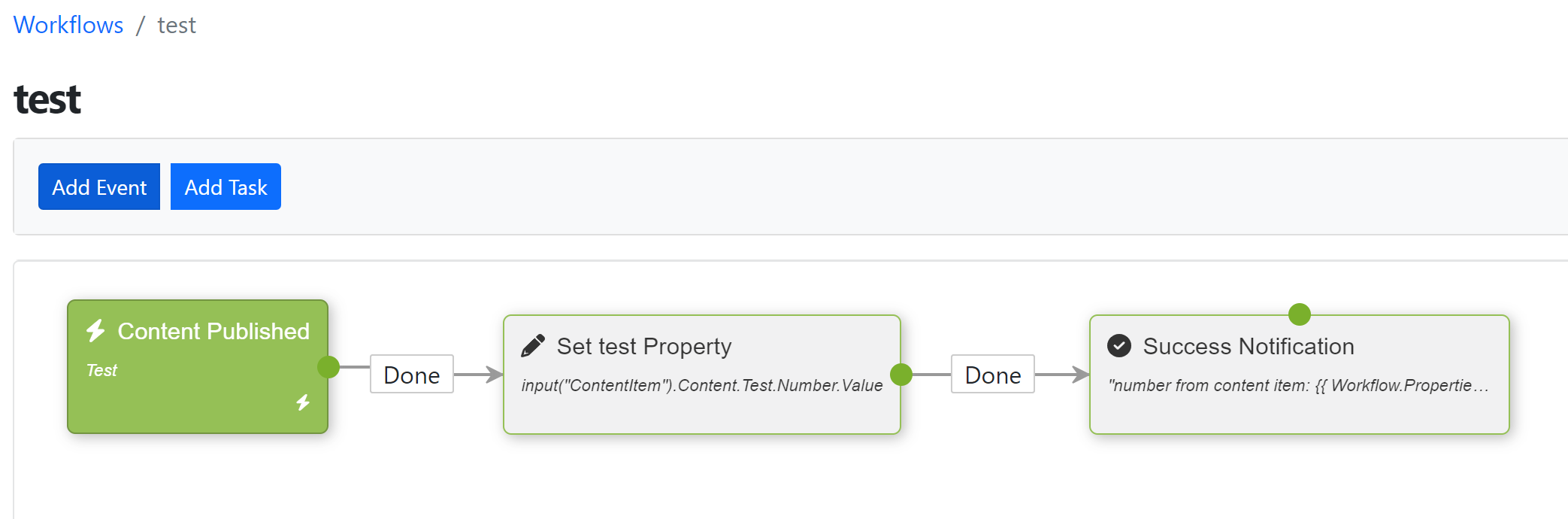Select the green connector dot on Content Published
This screenshot has height=519, width=1568.
(x=328, y=369)
